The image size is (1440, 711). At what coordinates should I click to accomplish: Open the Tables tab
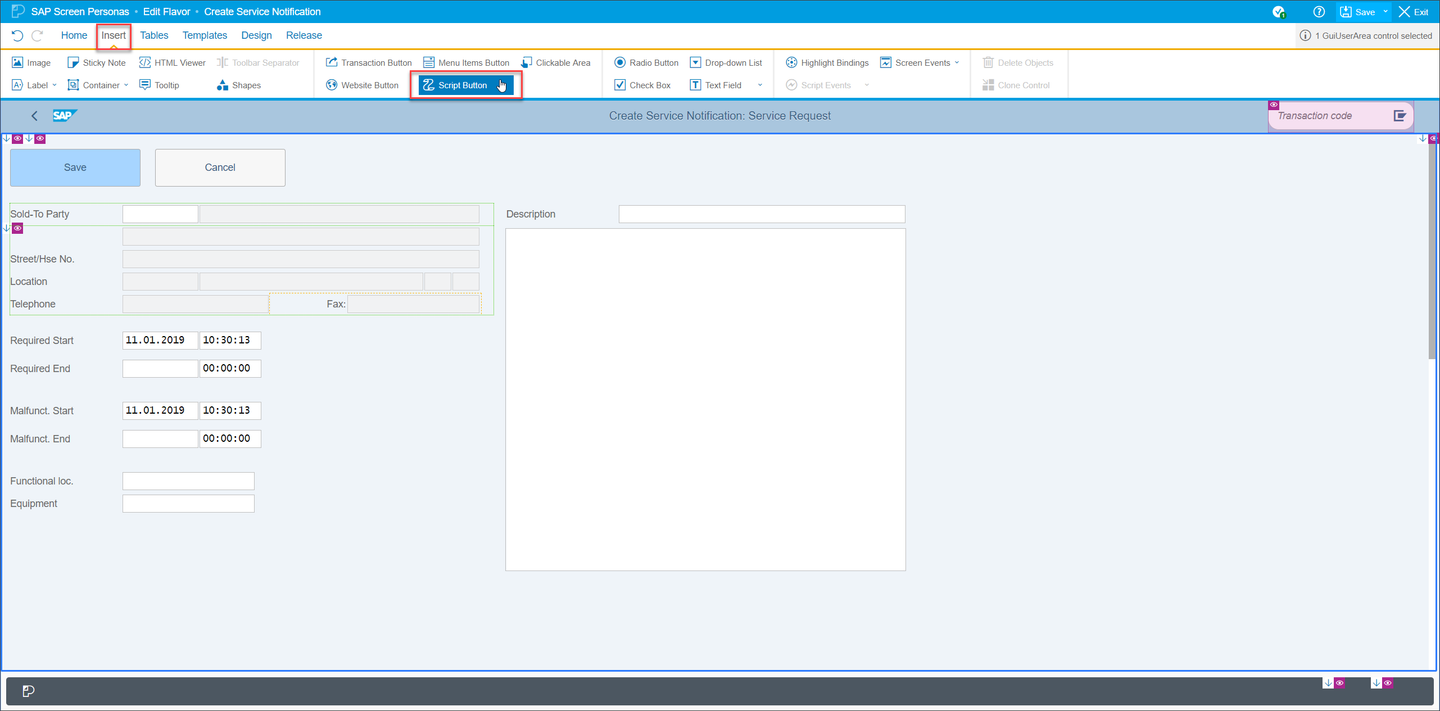[x=154, y=35]
